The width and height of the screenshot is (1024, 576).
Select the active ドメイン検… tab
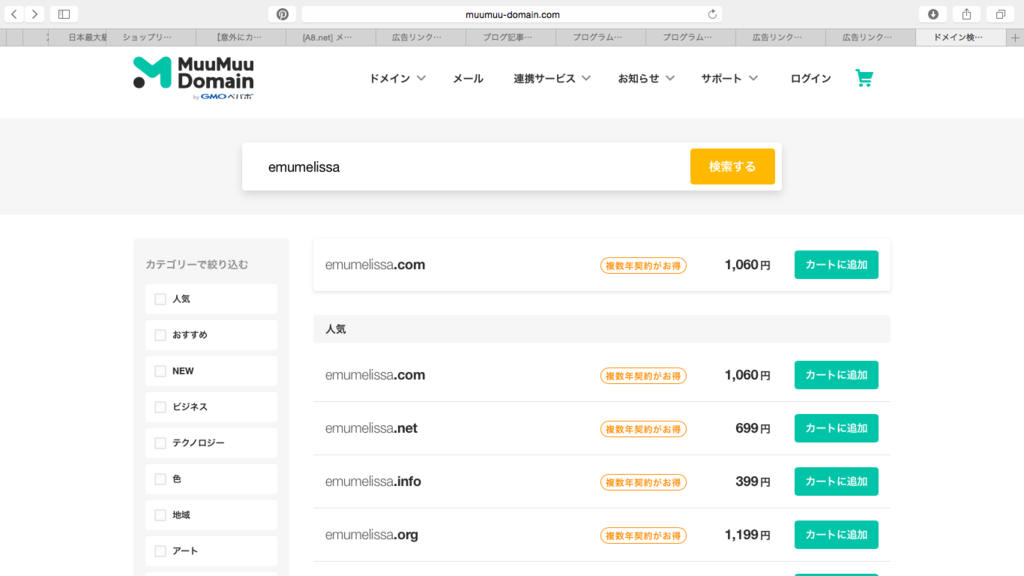tap(961, 37)
